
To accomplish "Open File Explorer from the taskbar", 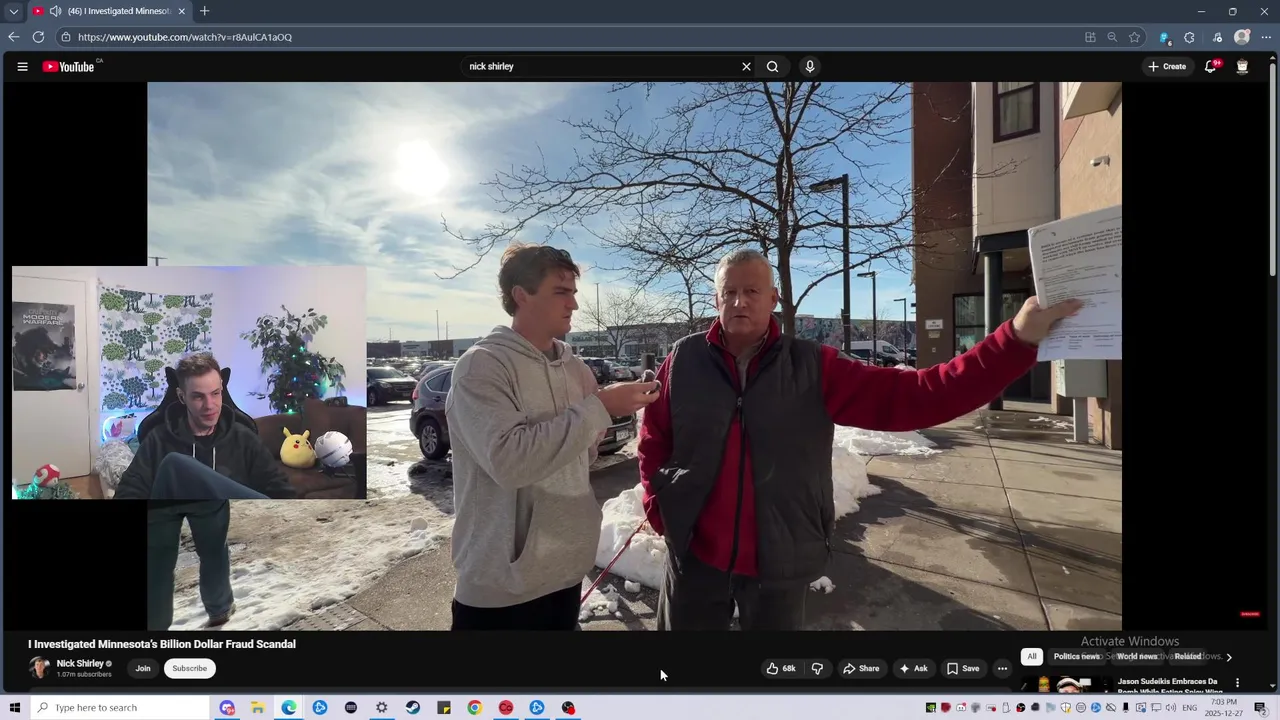I will (x=257, y=707).
